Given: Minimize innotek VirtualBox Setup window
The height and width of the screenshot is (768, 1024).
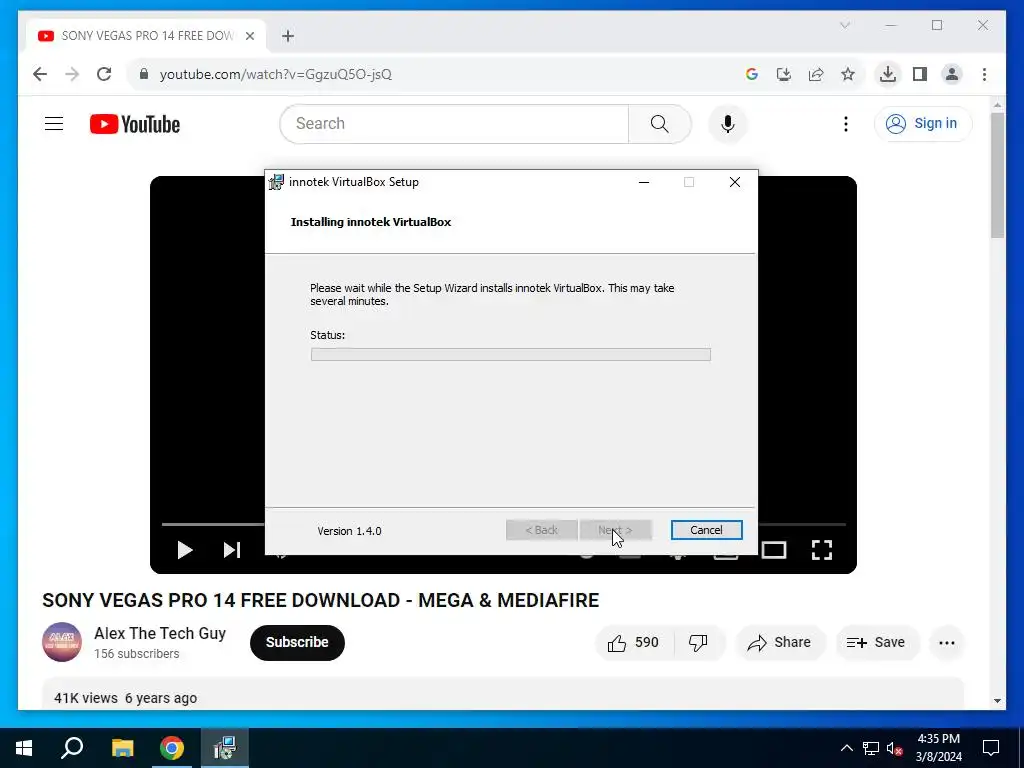Looking at the screenshot, I should (644, 182).
